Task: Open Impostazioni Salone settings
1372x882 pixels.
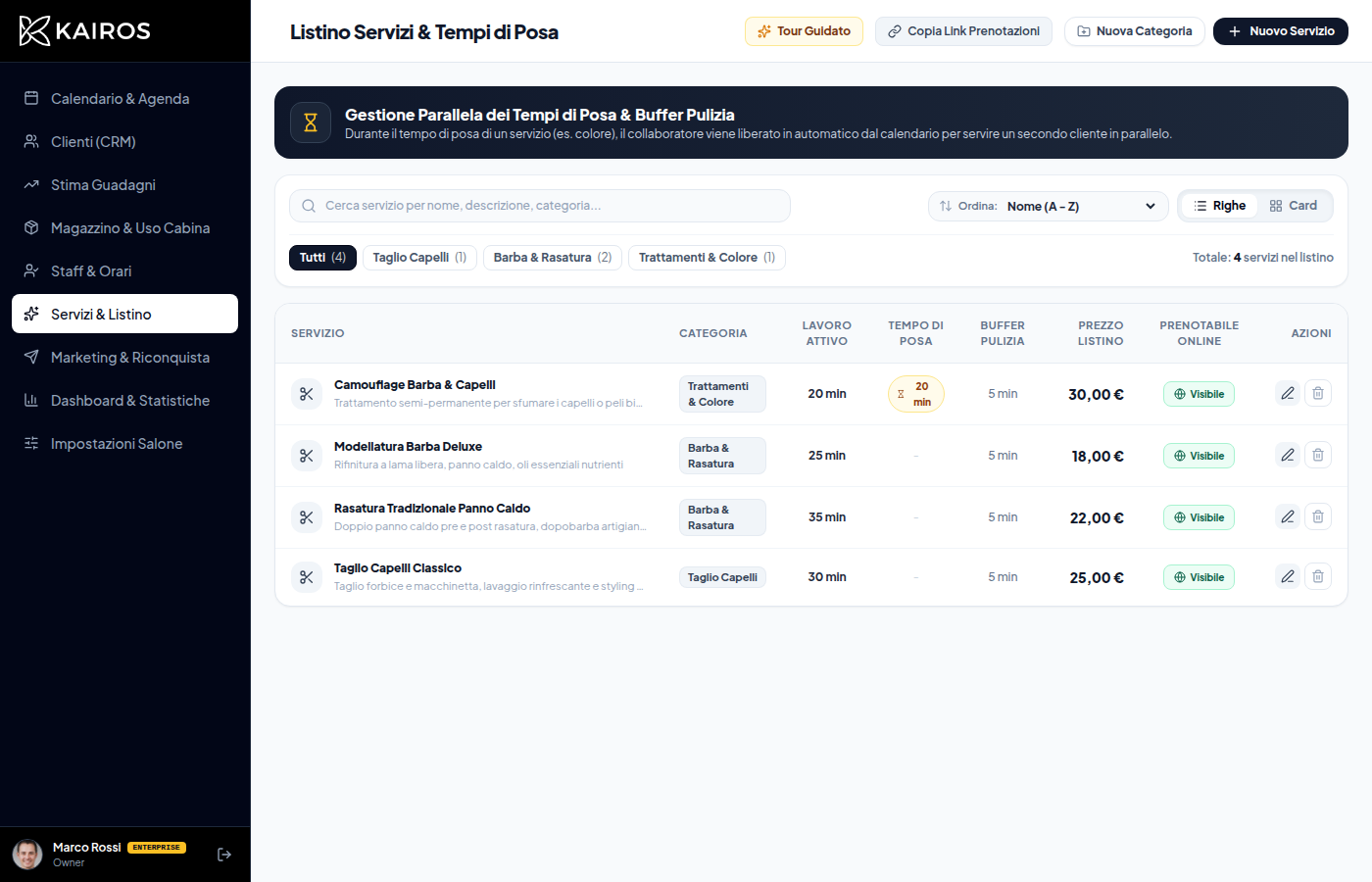Action: (124, 443)
